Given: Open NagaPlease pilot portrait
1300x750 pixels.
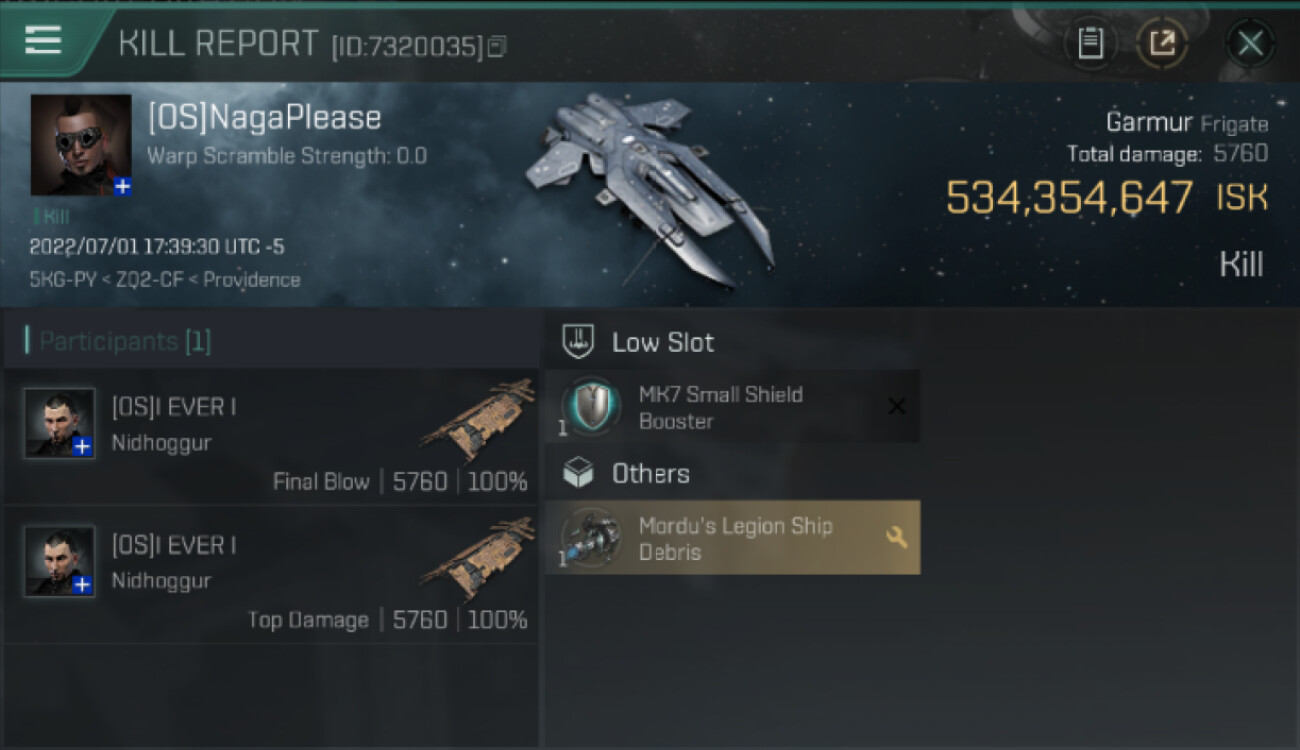Looking at the screenshot, I should pyautogui.click(x=81, y=145).
